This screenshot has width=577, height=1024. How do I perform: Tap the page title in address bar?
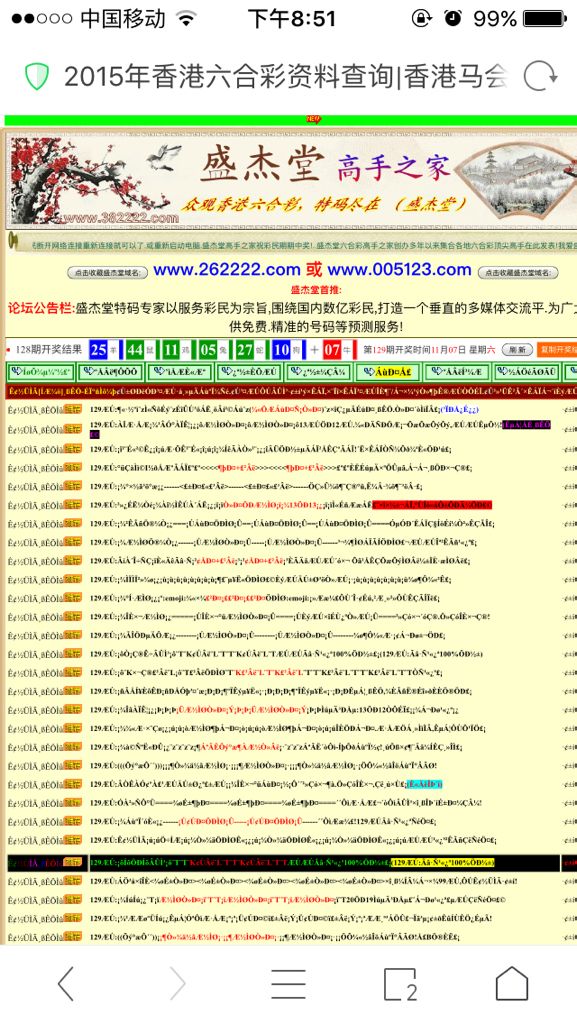285,76
